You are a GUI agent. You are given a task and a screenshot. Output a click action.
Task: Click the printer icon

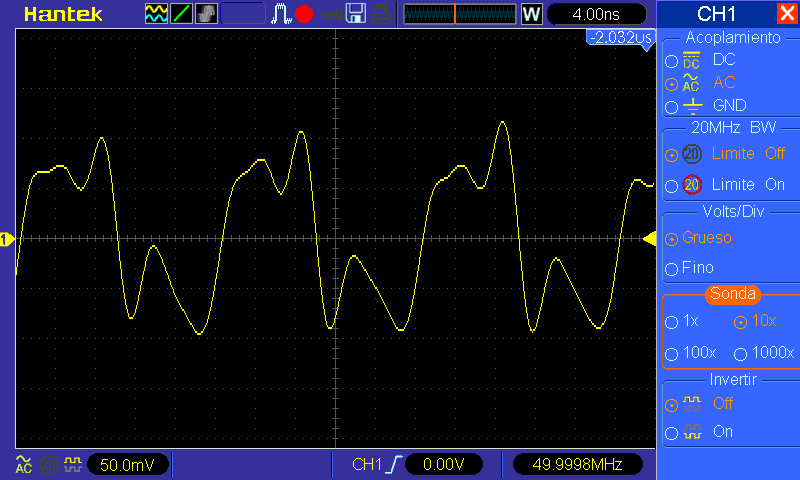point(381,14)
